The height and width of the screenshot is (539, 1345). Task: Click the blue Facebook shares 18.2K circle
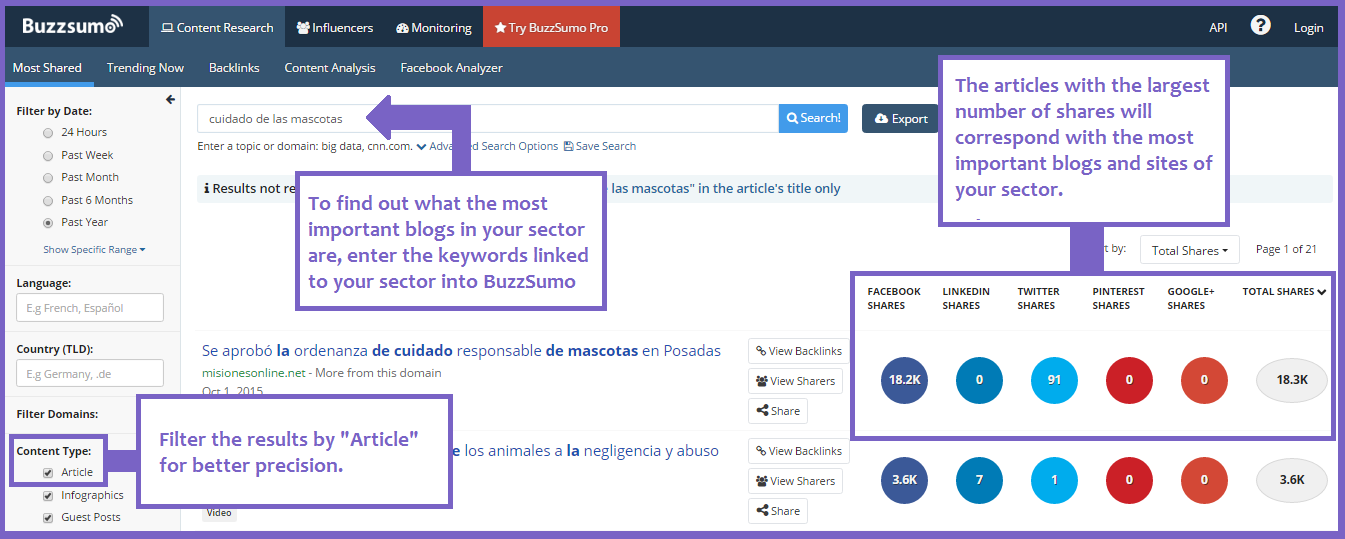(x=905, y=380)
